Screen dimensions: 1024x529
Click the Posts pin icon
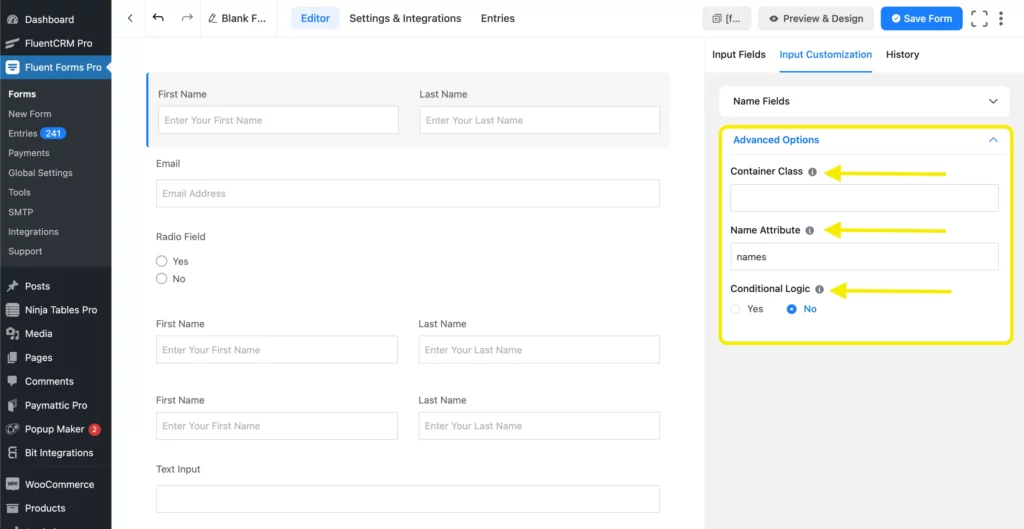point(12,286)
